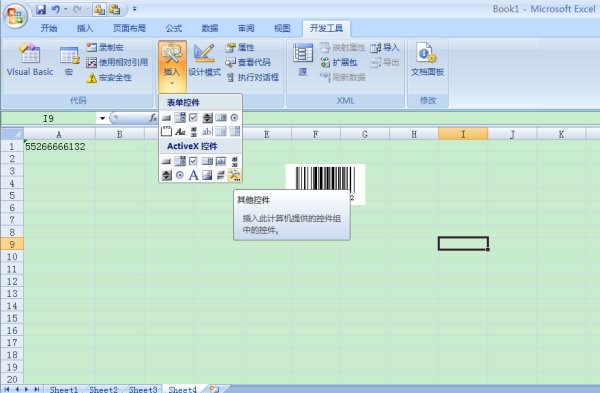Switch to Sheet1 tab
The height and width of the screenshot is (393, 600).
click(64, 389)
